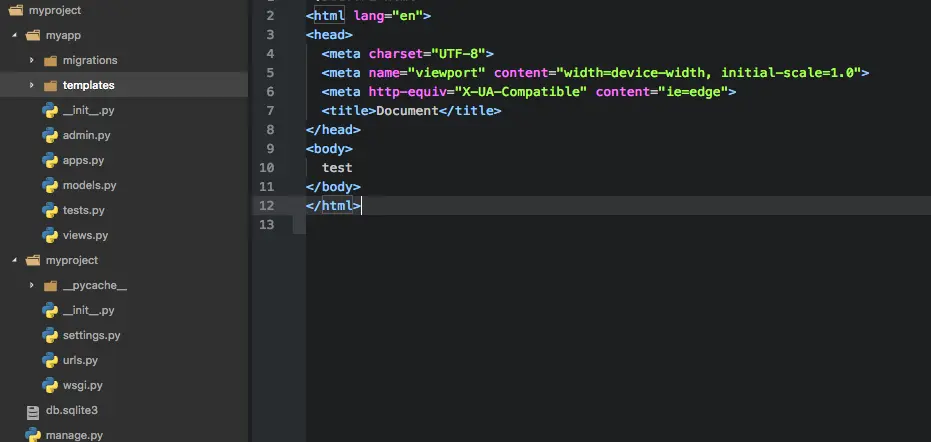This screenshot has width=931, height=442.
Task: Click line number 5 in the gutter
Action: [270, 72]
